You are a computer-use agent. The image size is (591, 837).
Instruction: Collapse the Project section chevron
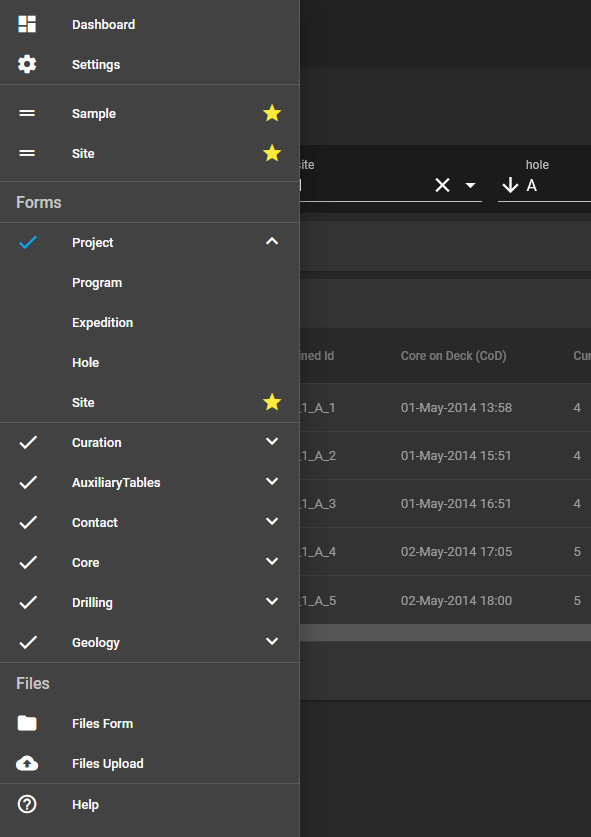point(271,241)
